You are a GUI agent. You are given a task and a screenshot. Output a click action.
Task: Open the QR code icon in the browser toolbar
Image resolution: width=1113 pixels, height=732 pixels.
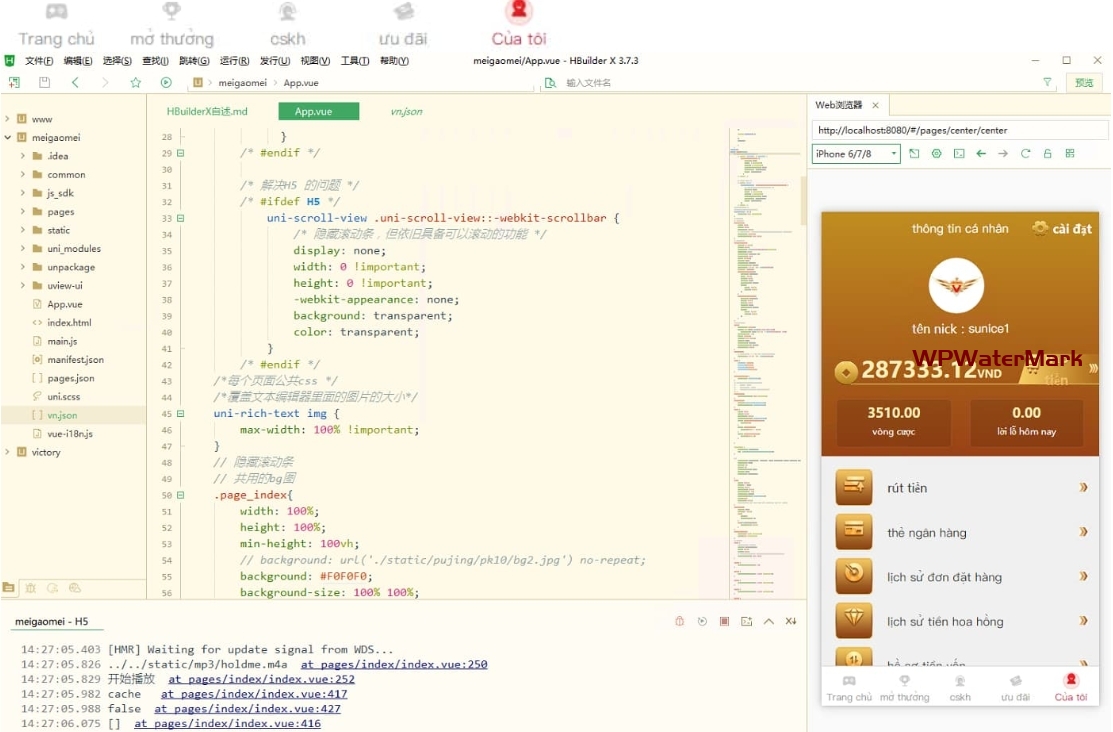pyautogui.click(x=1070, y=154)
